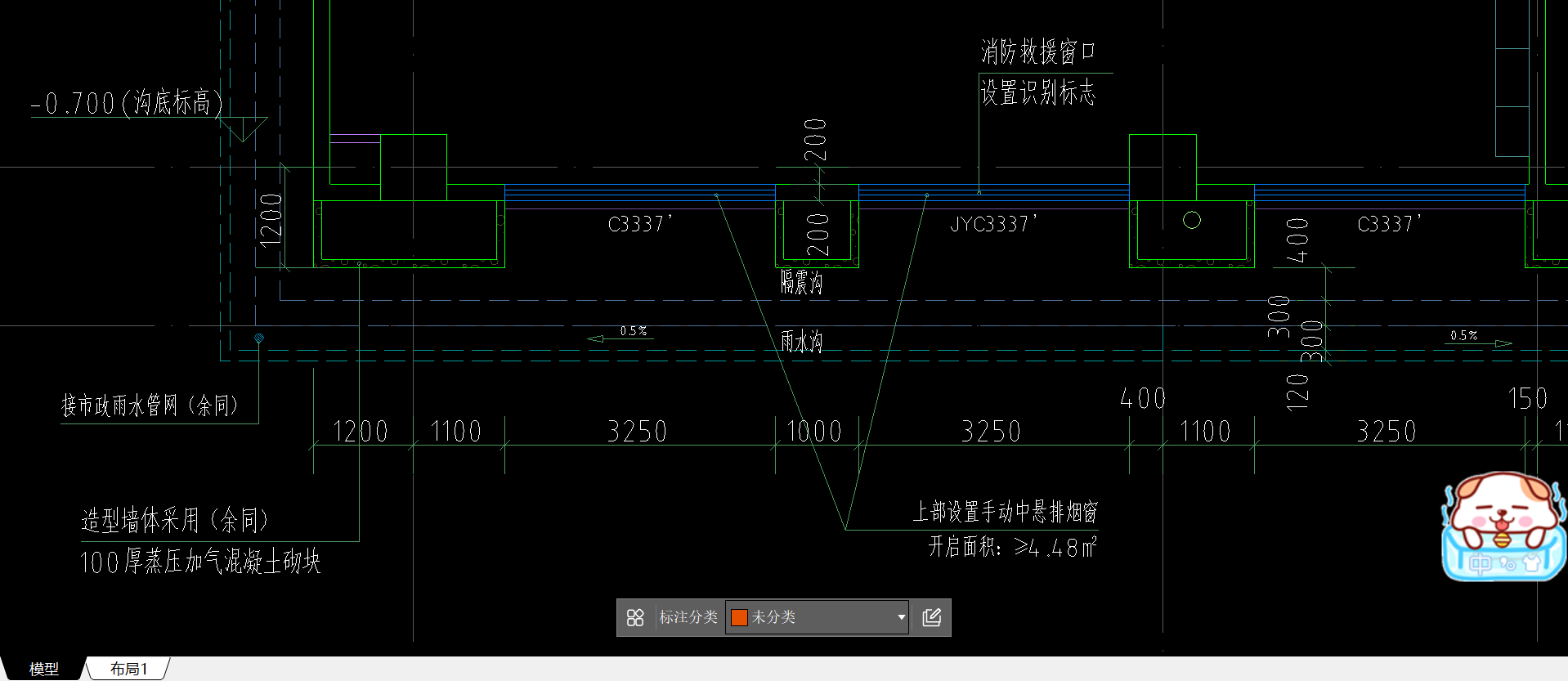
Task: Click the drain circle symbol at left
Action: [259, 338]
